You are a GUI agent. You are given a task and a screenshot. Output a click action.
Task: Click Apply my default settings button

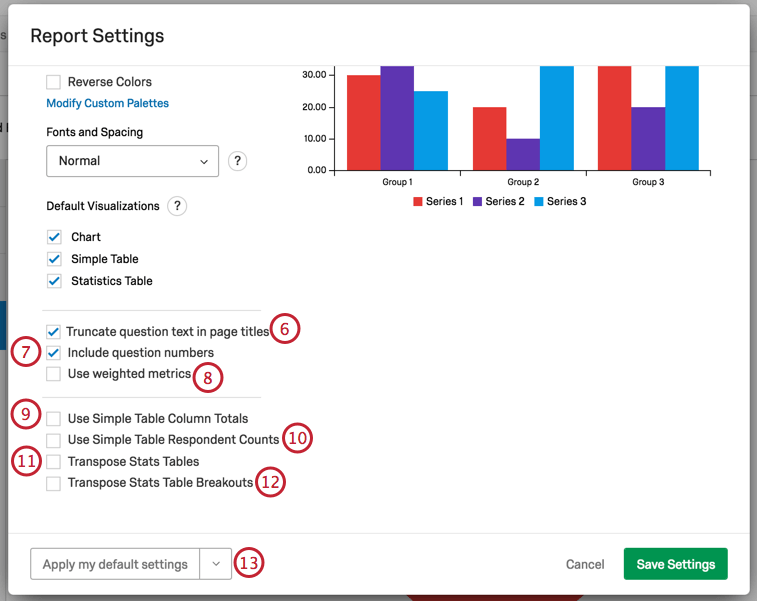click(x=115, y=564)
